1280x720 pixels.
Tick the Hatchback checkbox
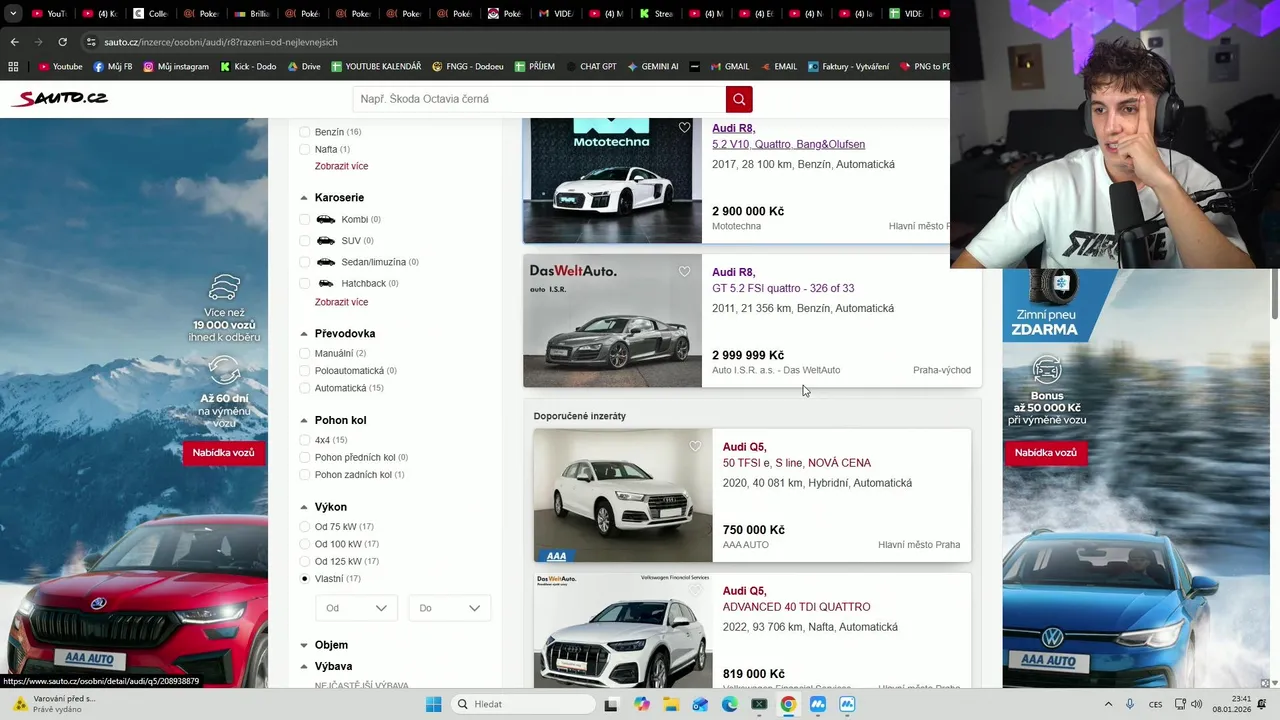[305, 283]
